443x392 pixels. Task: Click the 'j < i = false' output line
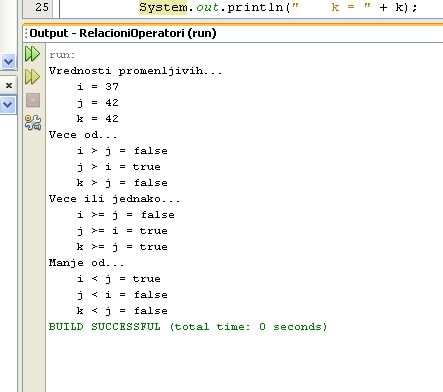122,295
